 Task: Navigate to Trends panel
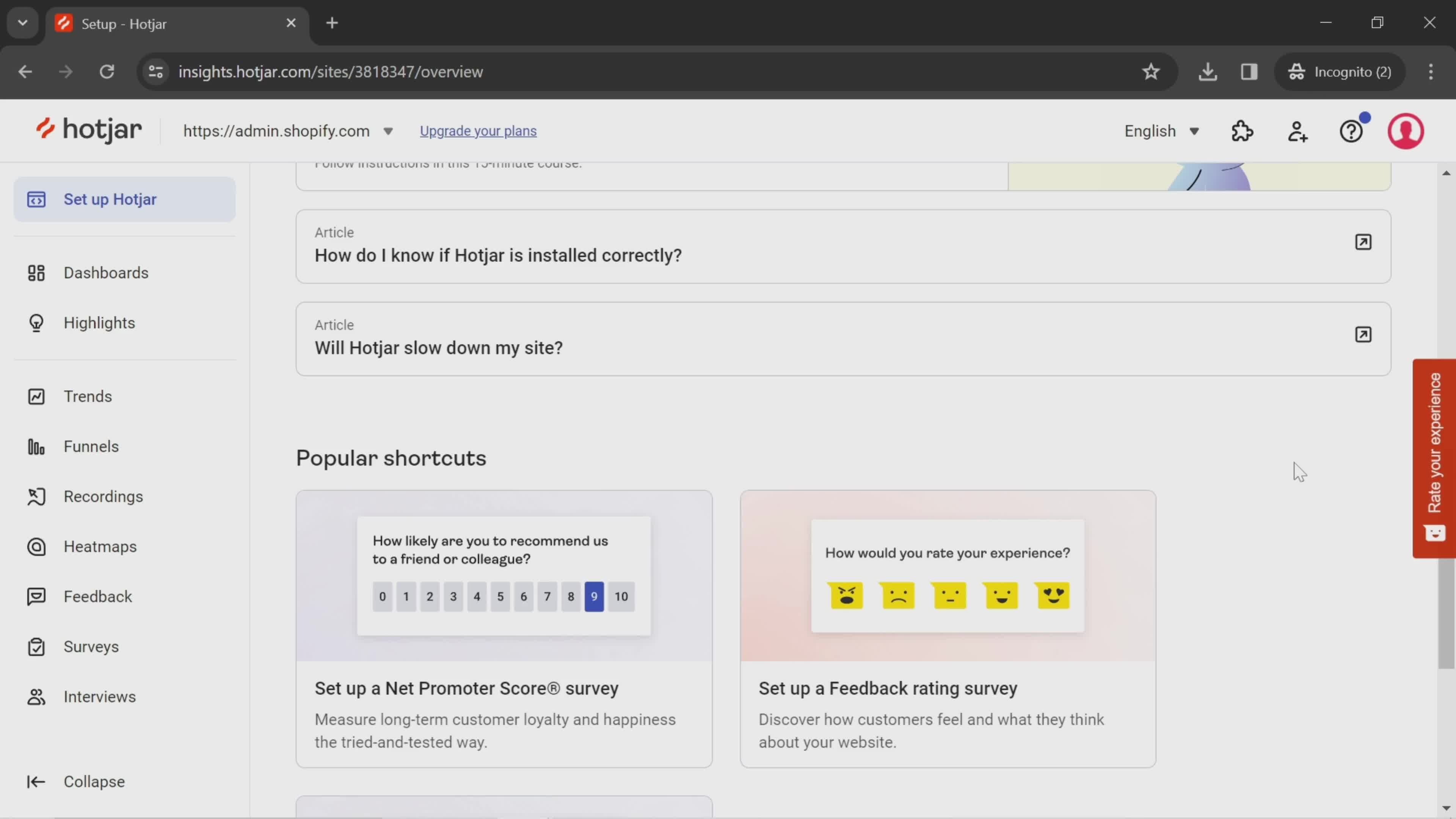coord(88,395)
